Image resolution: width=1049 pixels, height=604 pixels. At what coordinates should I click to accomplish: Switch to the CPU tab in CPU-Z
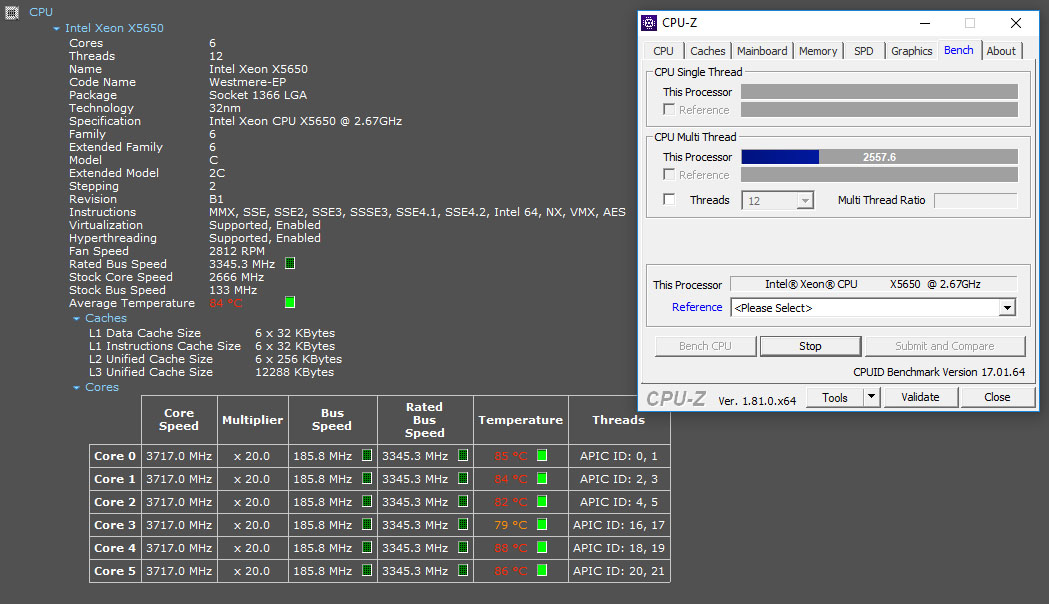click(x=664, y=51)
